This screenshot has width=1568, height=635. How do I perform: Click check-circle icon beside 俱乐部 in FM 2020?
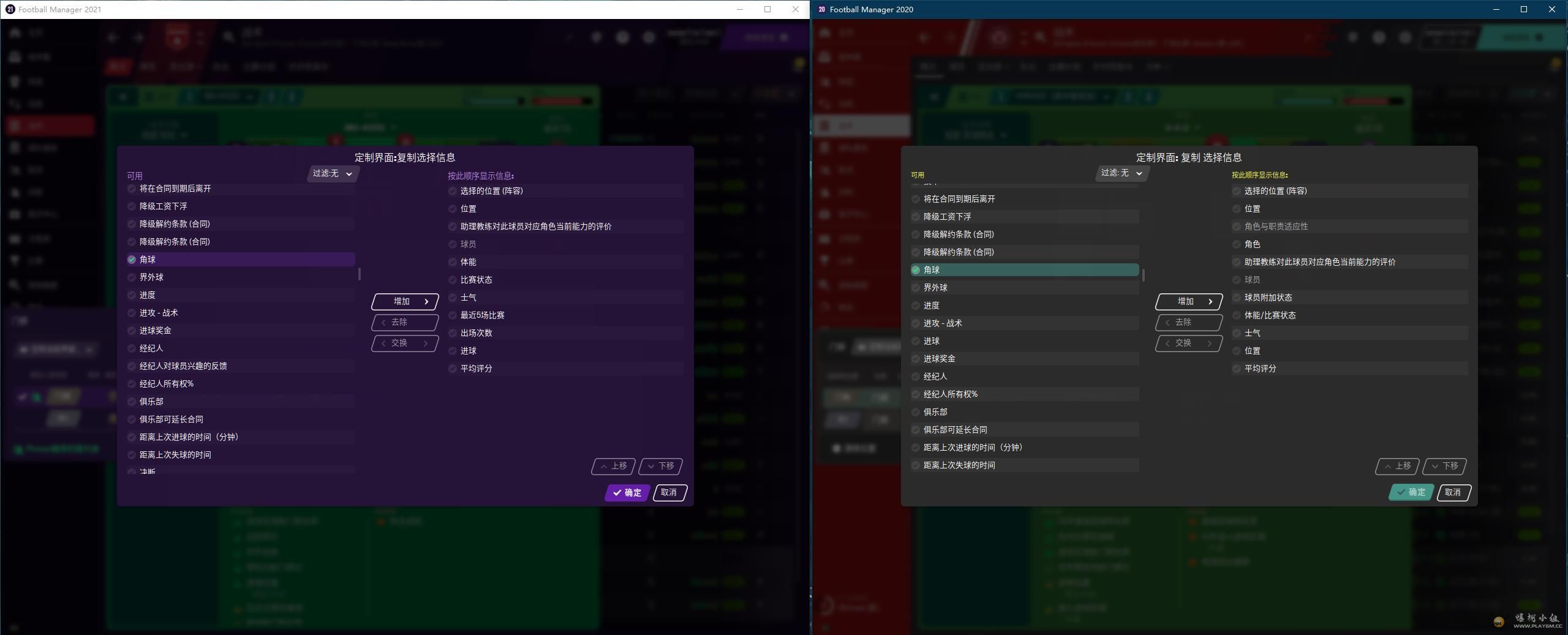tap(916, 412)
